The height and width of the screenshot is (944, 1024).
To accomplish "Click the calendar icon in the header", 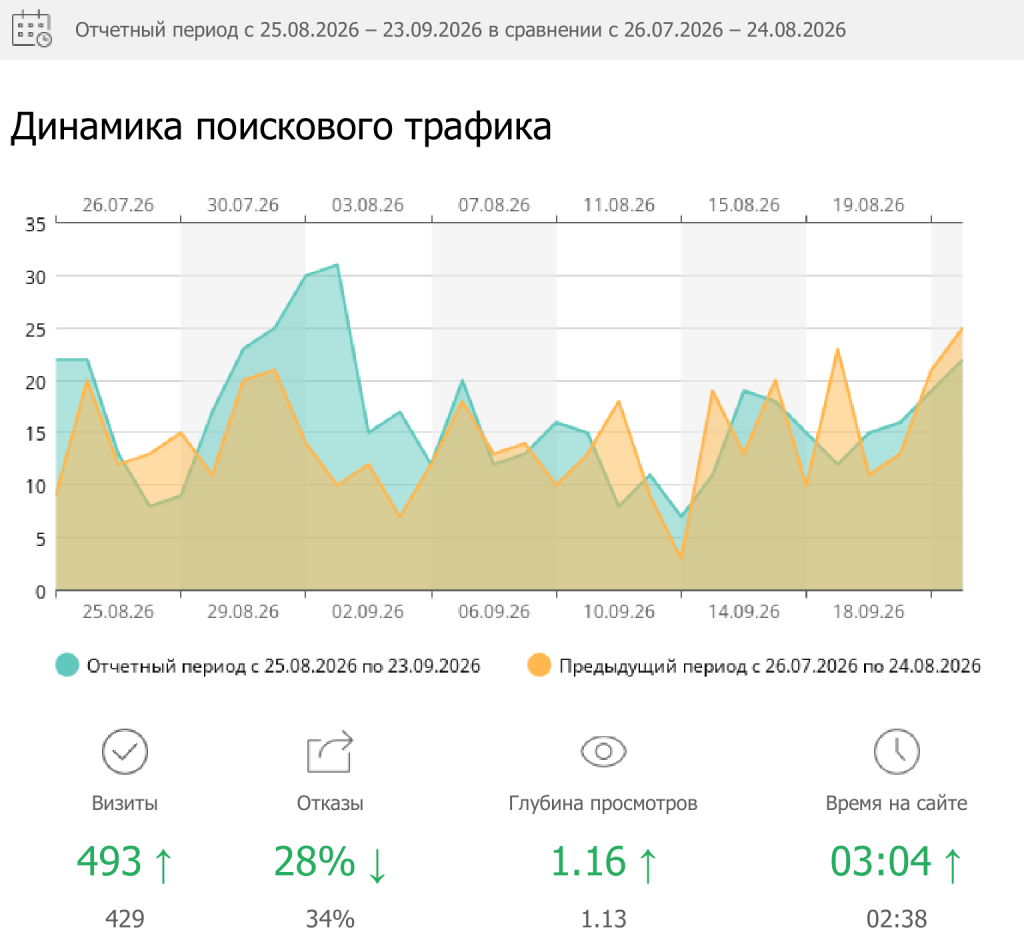I will click(x=32, y=29).
